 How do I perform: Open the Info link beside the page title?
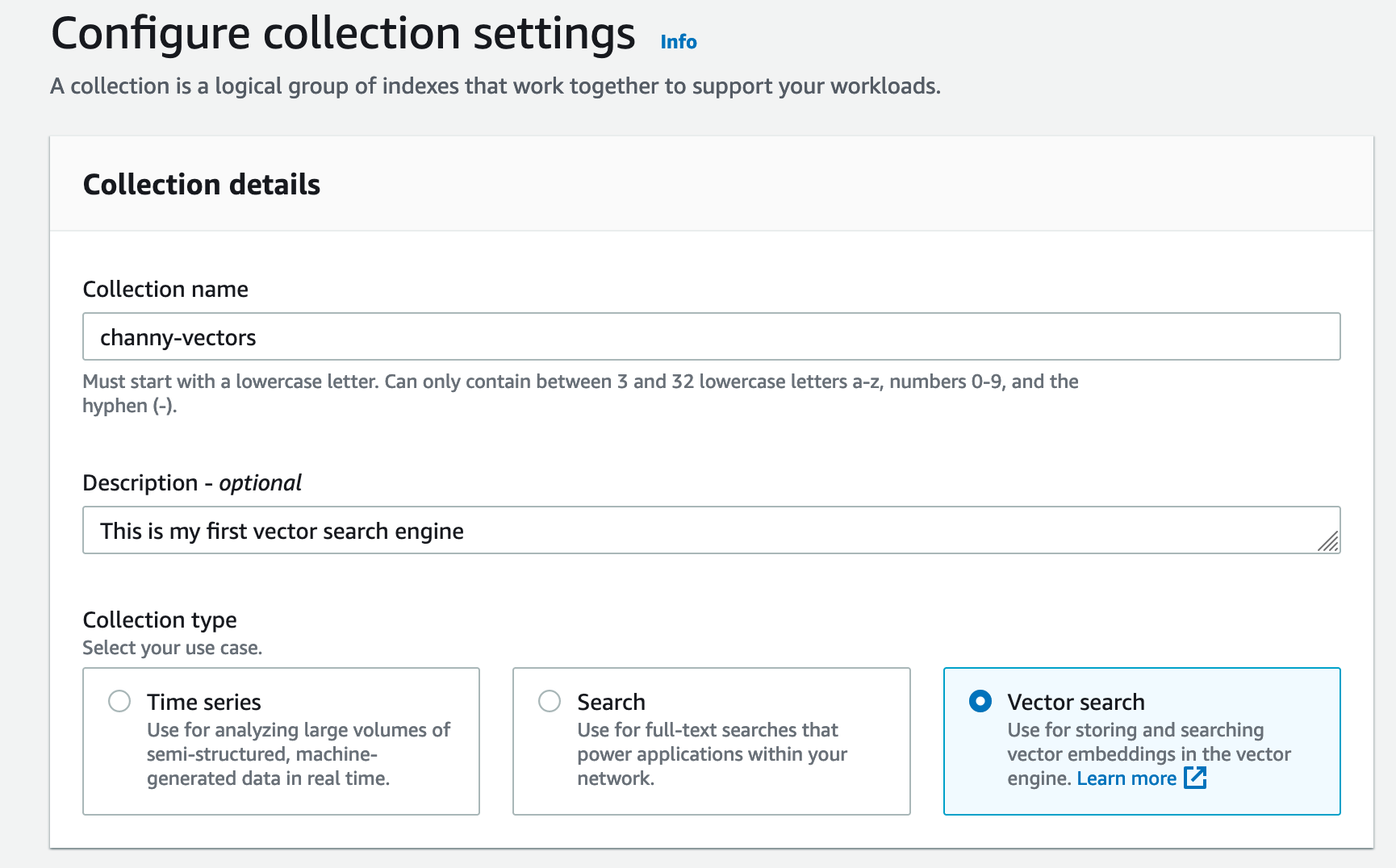coord(678,42)
